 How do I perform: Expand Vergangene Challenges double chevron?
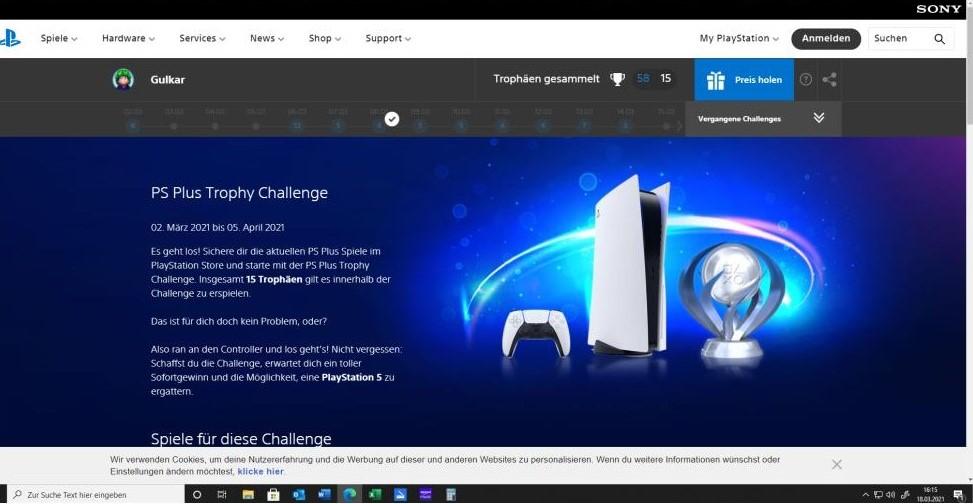click(818, 118)
